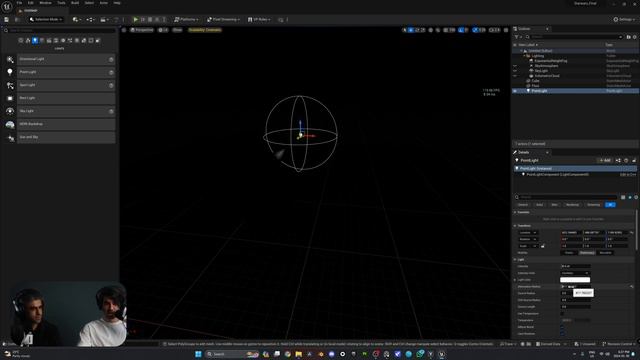The width and height of the screenshot is (640, 360).
Task: Click the help icon on Spot Light row
Action: pos(111,85)
